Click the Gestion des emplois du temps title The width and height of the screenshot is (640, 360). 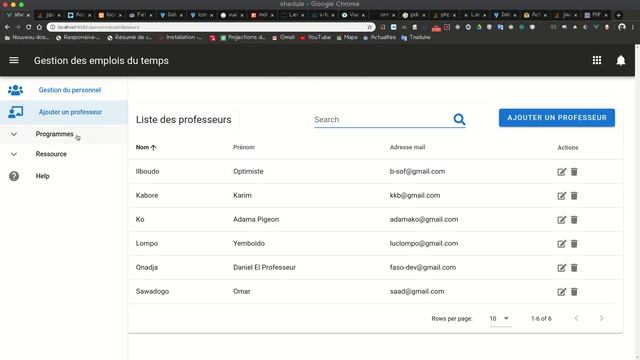click(101, 60)
